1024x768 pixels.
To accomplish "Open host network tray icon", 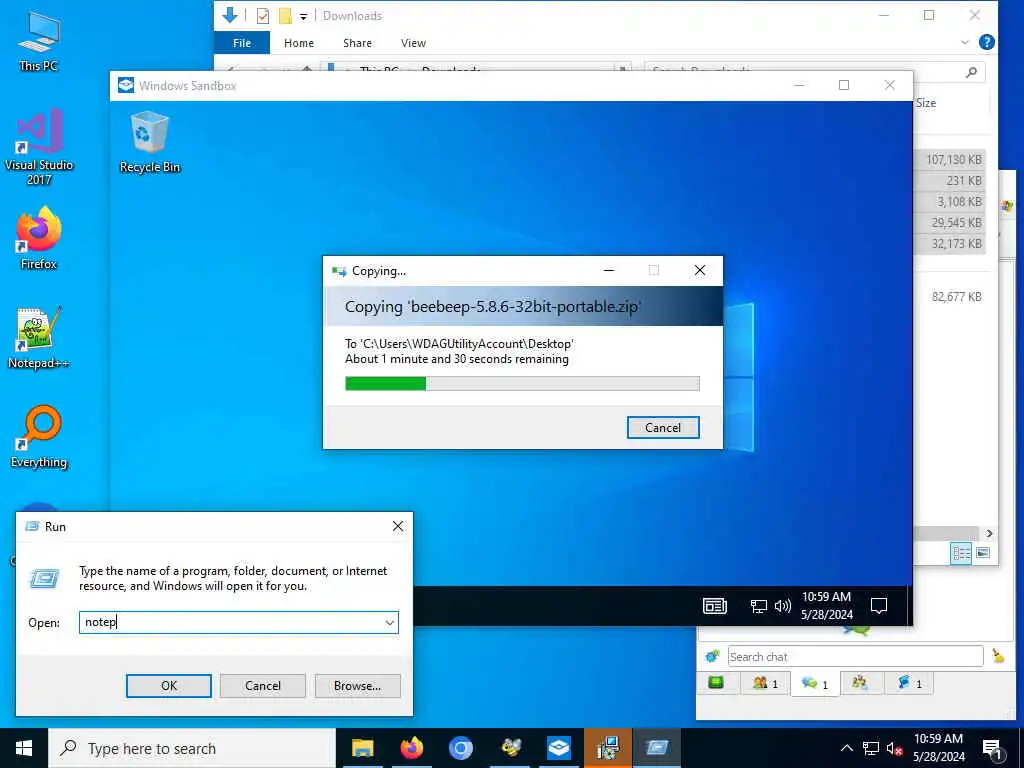I will 871,748.
